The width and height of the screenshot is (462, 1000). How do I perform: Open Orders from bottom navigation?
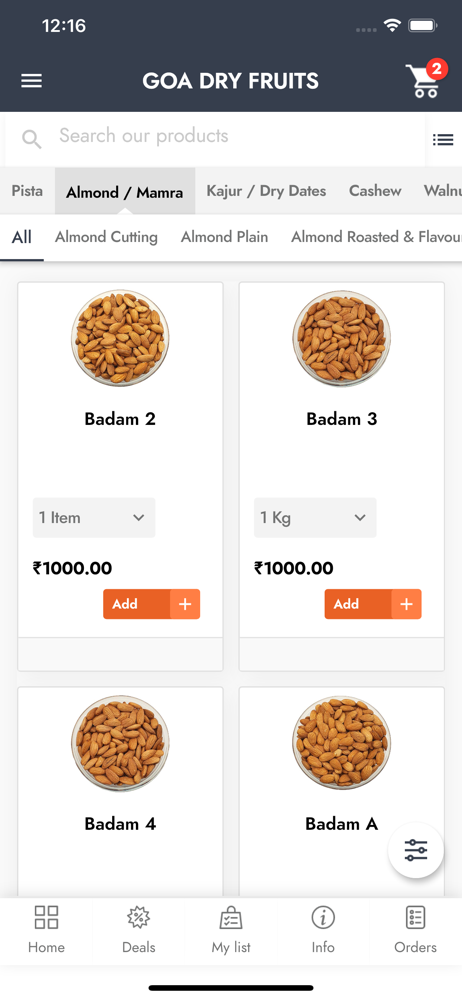pos(415,930)
